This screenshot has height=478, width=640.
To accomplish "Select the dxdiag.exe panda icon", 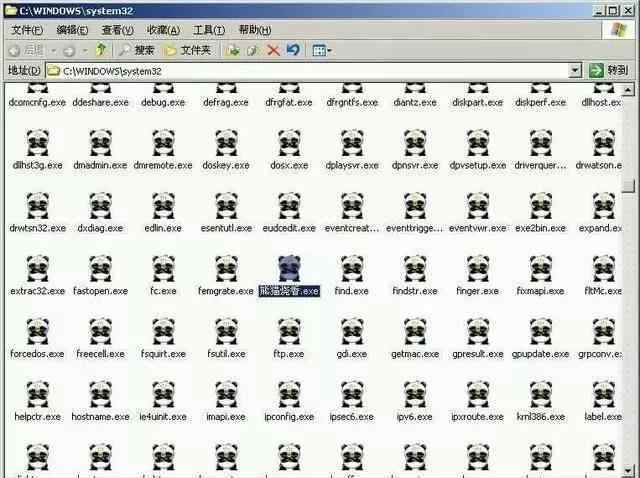I will (x=100, y=206).
